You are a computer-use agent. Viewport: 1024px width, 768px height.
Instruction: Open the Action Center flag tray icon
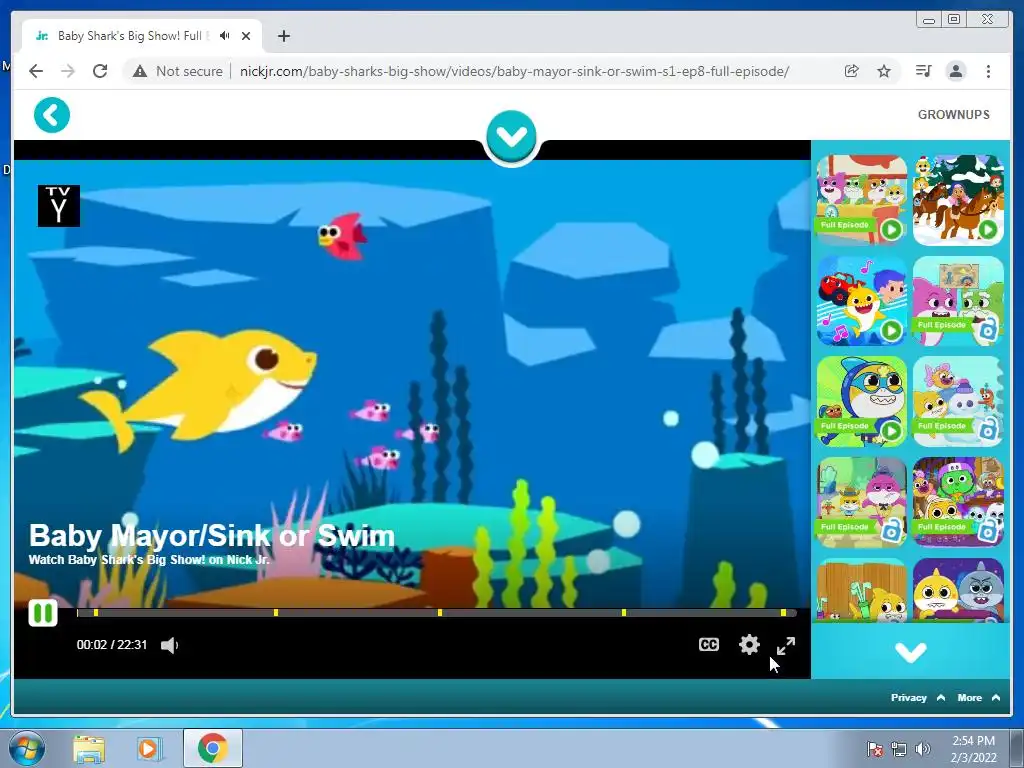coord(874,749)
